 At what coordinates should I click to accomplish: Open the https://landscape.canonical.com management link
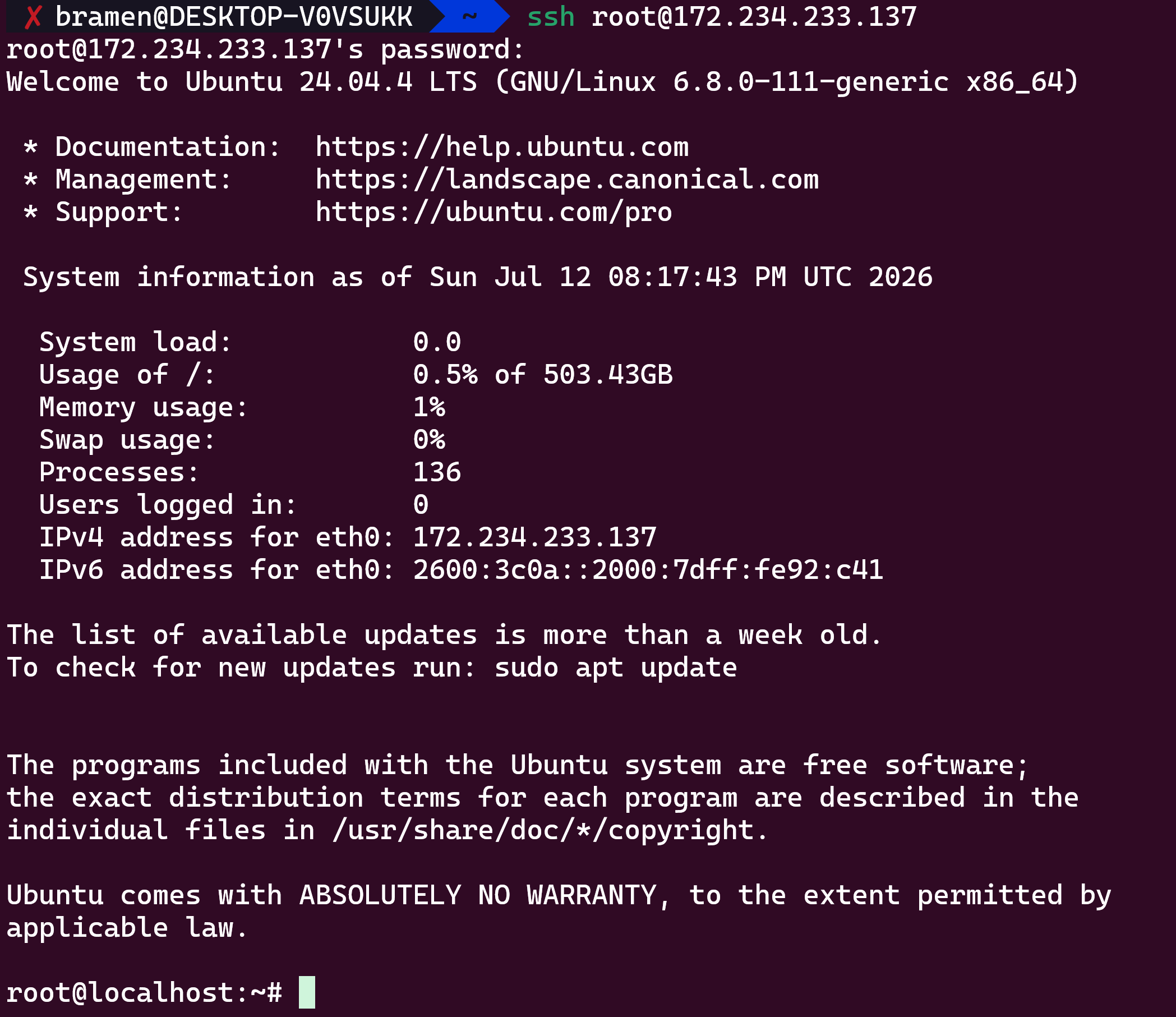pos(567,180)
